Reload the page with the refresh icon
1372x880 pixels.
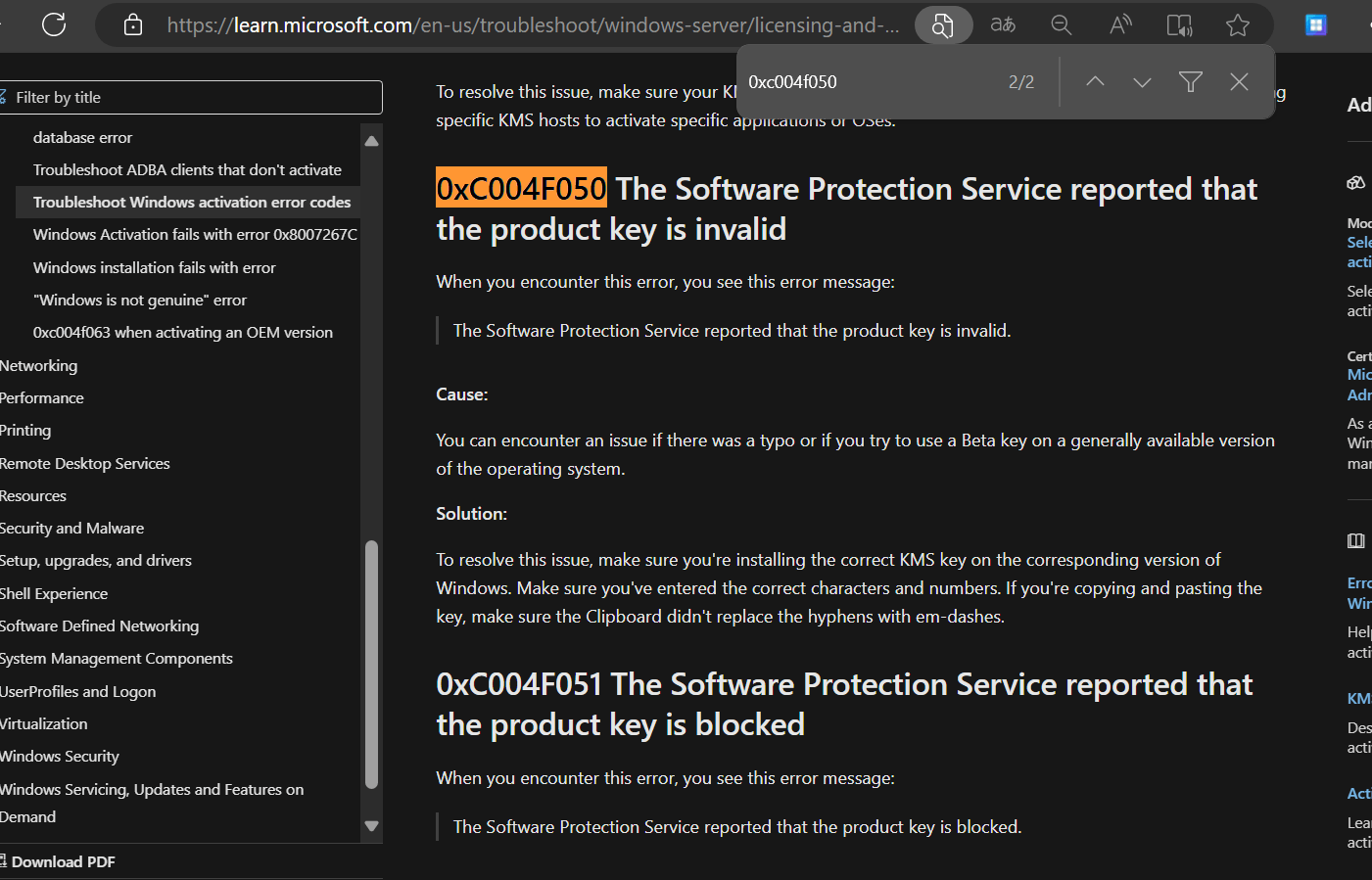54,24
